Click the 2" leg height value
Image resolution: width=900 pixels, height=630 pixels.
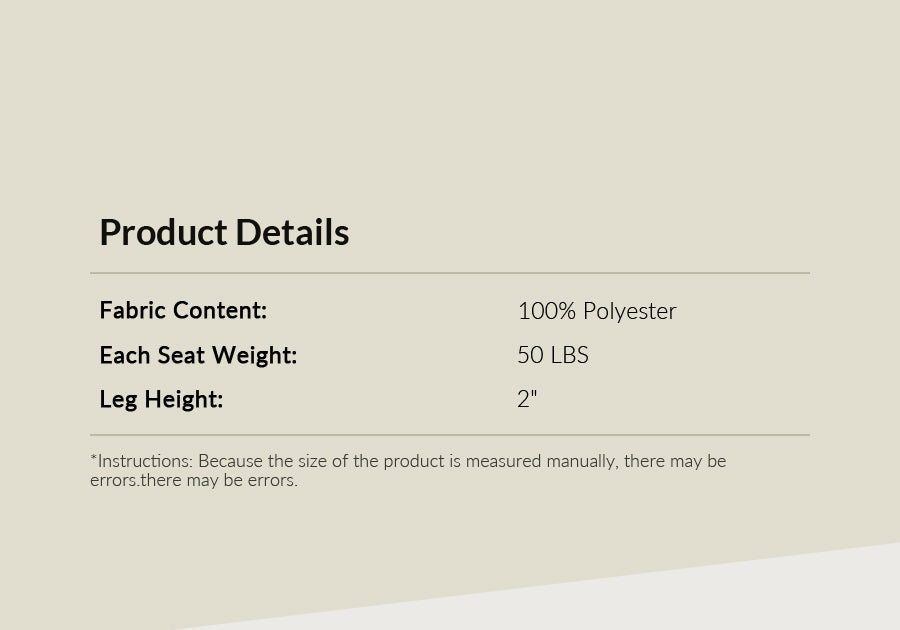pos(527,399)
